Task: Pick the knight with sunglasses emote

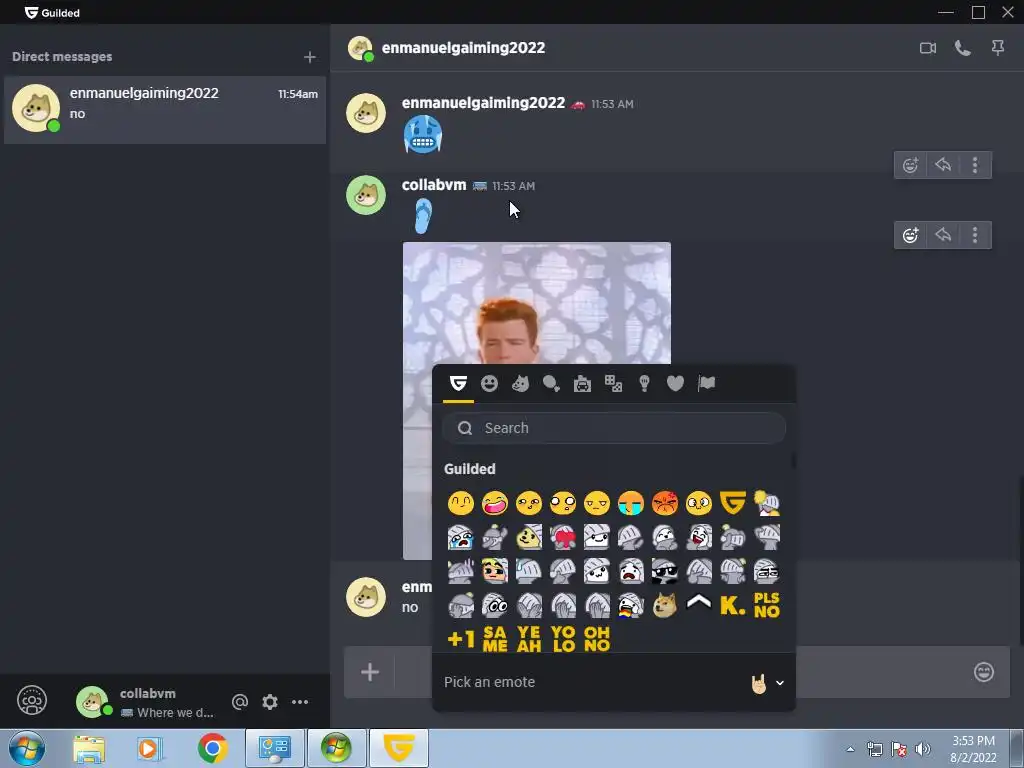Action: (x=665, y=571)
